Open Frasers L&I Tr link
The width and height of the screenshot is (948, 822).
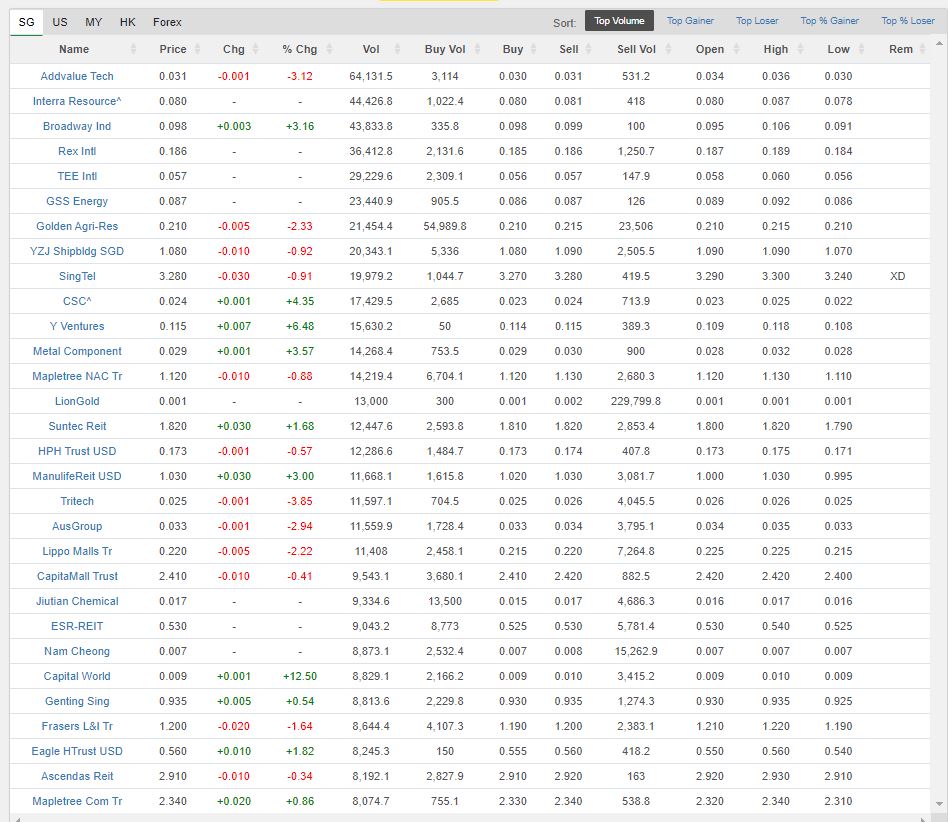(x=77, y=726)
